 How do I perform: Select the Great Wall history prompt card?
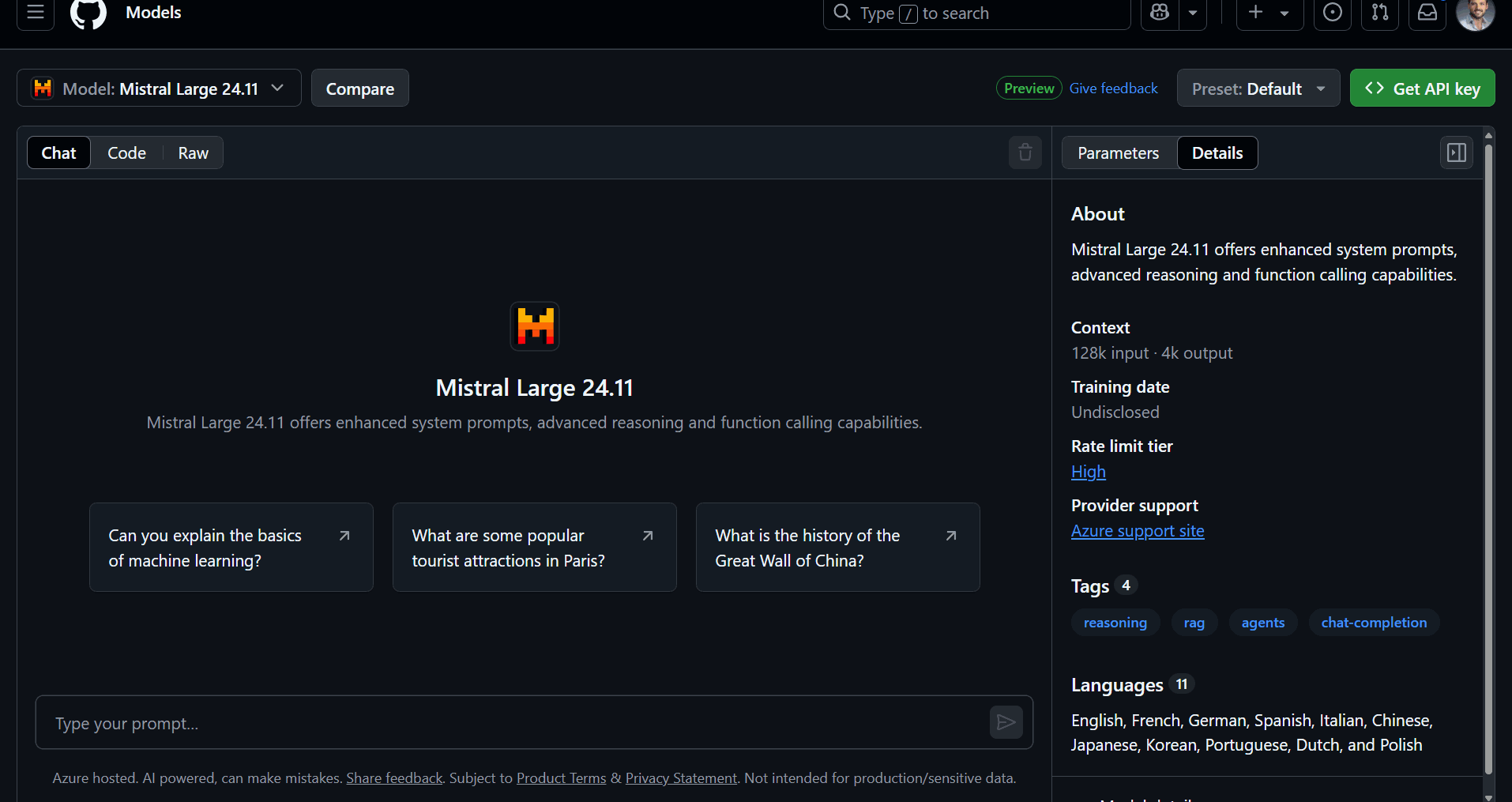pos(838,548)
